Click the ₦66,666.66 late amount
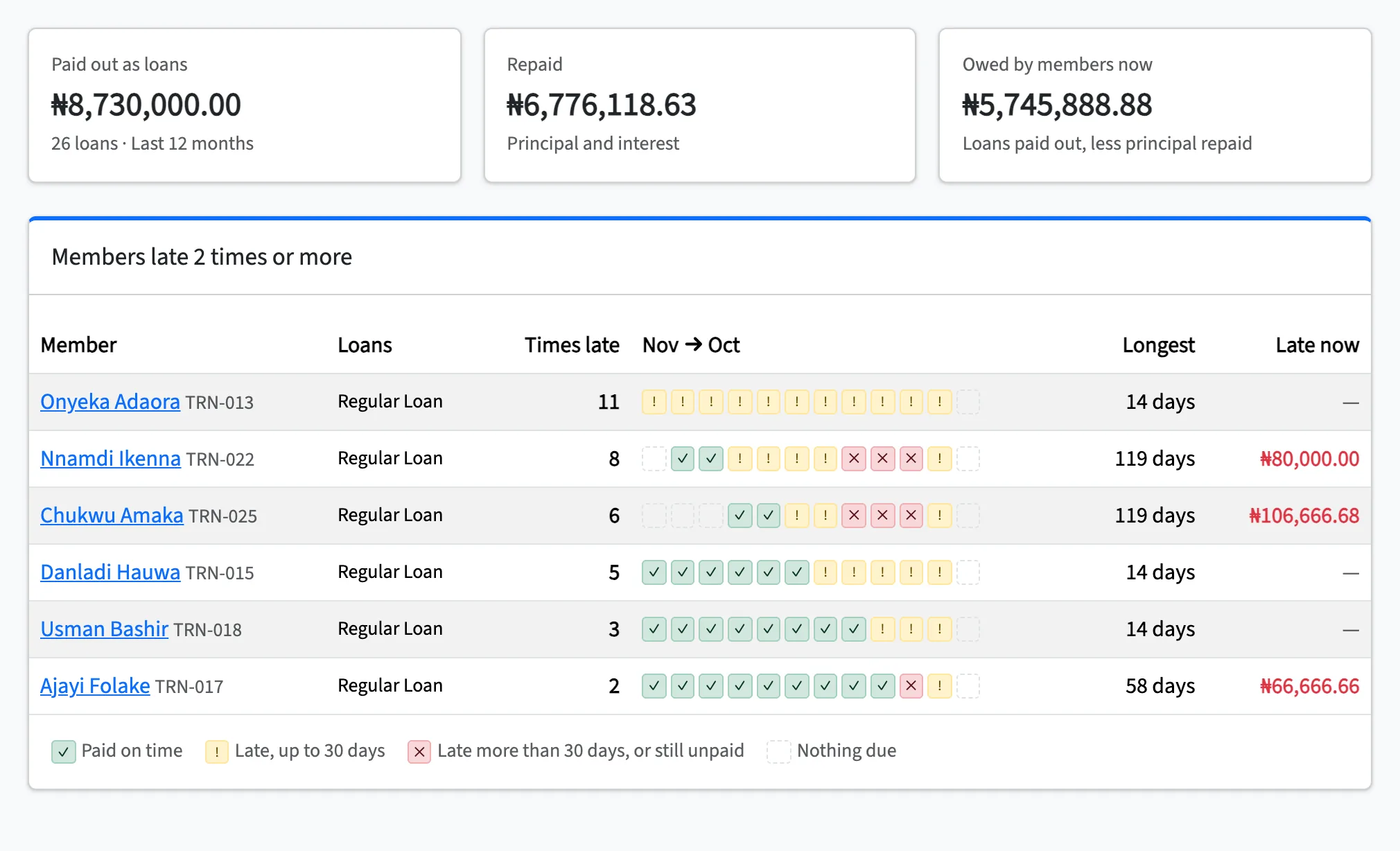This screenshot has width=1400, height=851. pyautogui.click(x=1309, y=686)
